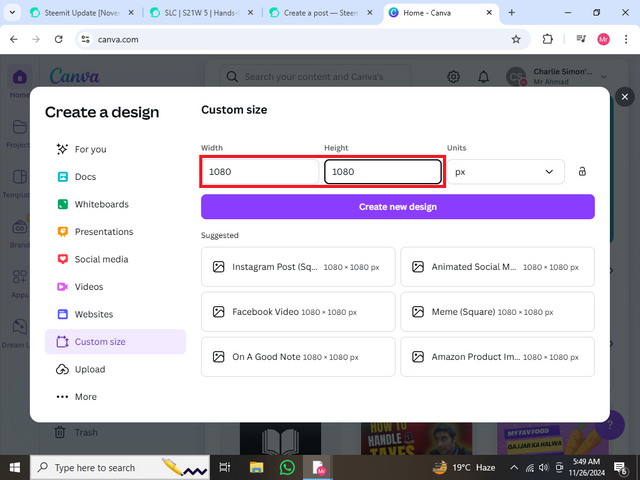Choose Instagram Post square suggestion
The height and width of the screenshot is (480, 640).
point(298,267)
